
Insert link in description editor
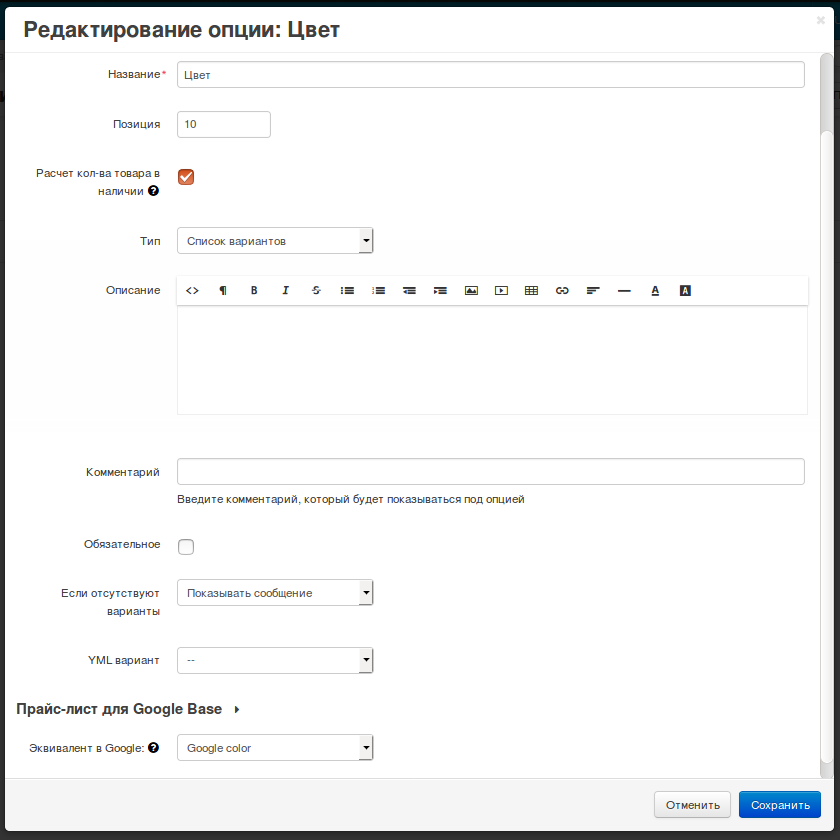[562, 290]
